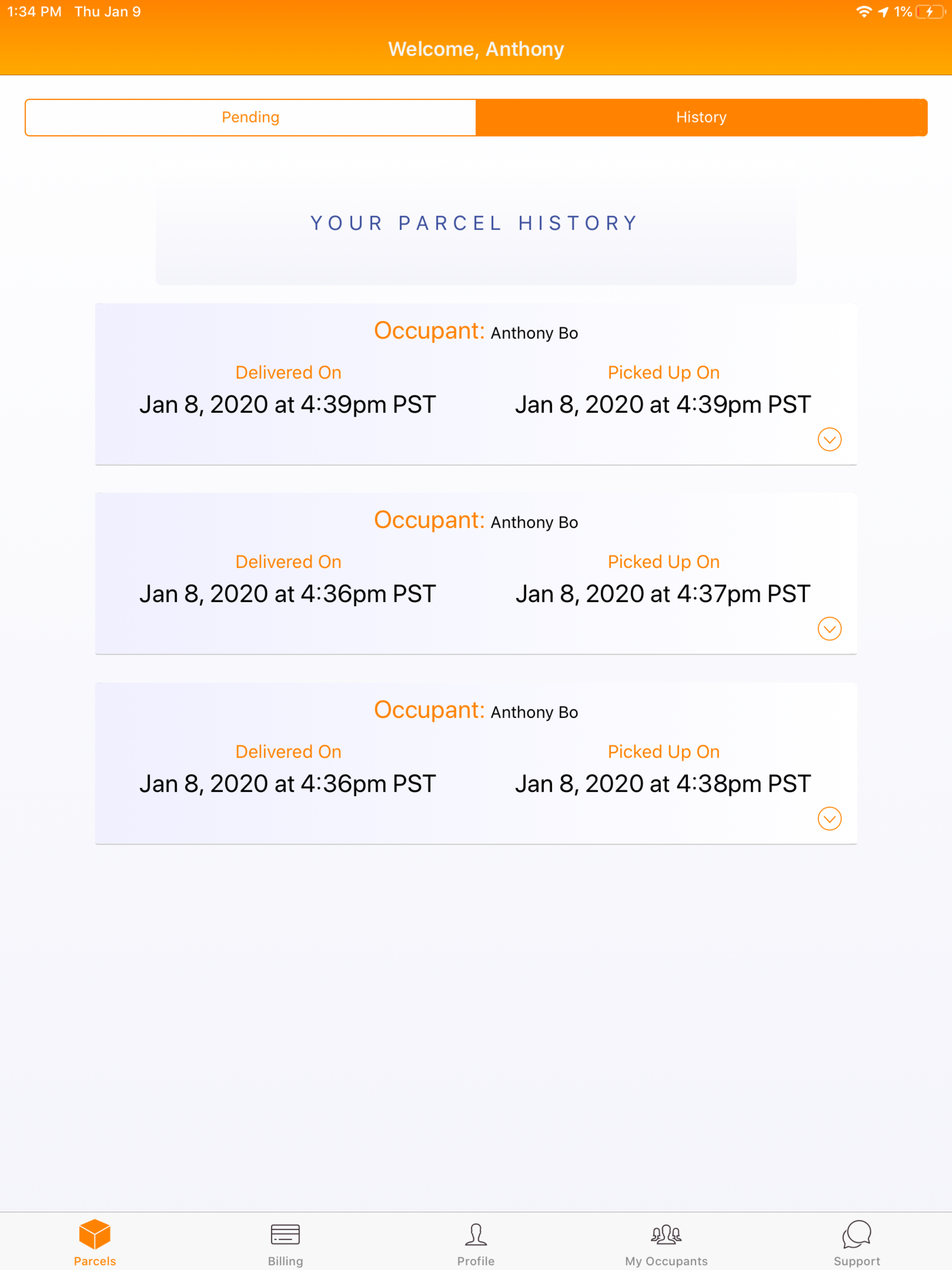
Task: Expand the parcel picked up at 4:37pm
Action: coord(829,628)
